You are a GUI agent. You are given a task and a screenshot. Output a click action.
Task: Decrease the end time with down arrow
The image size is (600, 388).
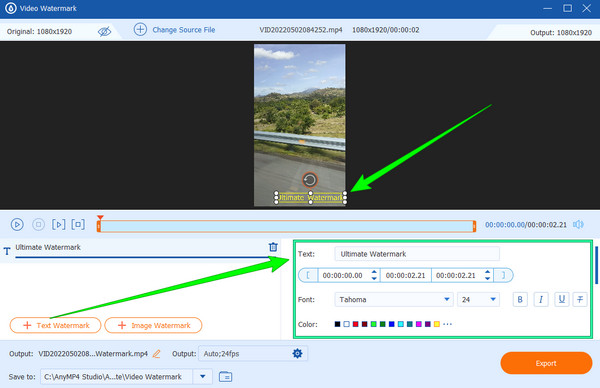coord(487,279)
